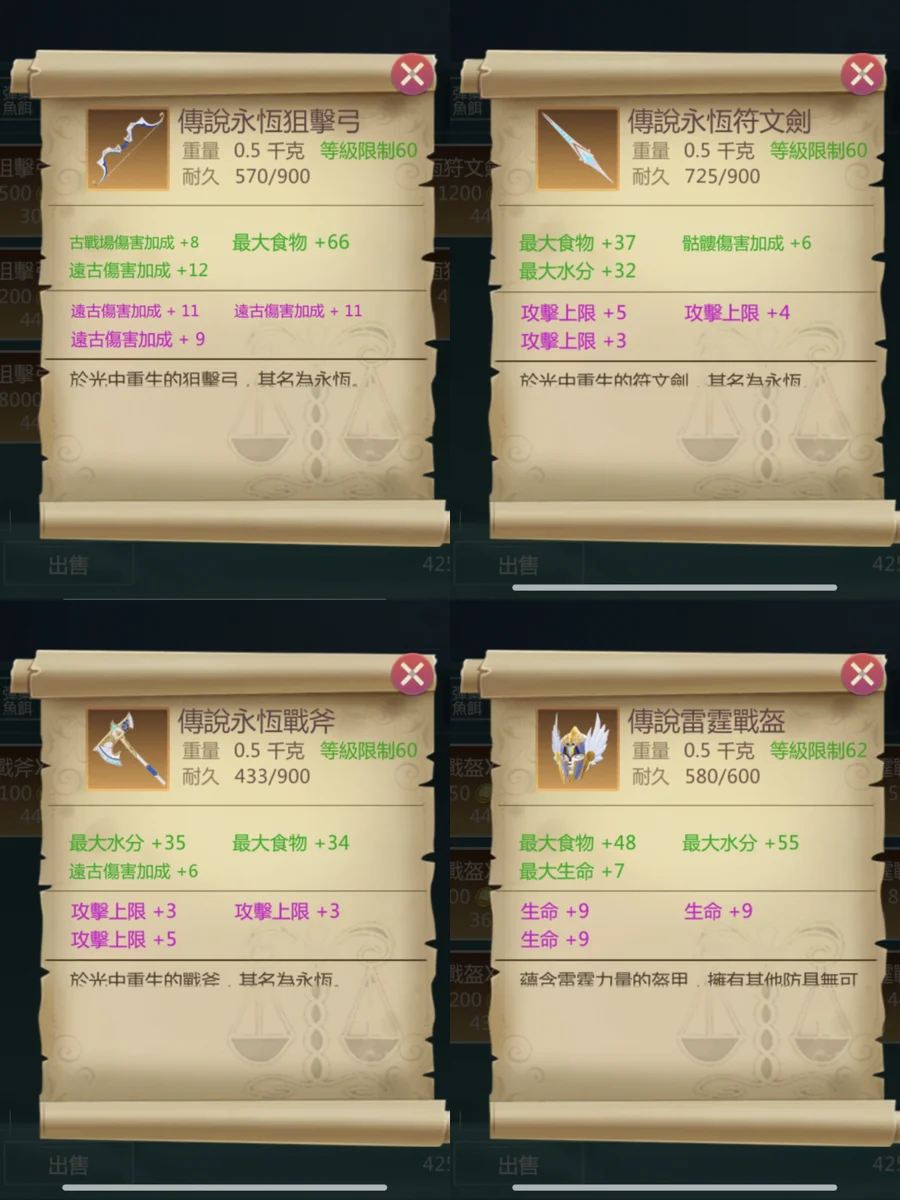
Task: Click the 出售 button under the axe panel
Action: (68, 1165)
